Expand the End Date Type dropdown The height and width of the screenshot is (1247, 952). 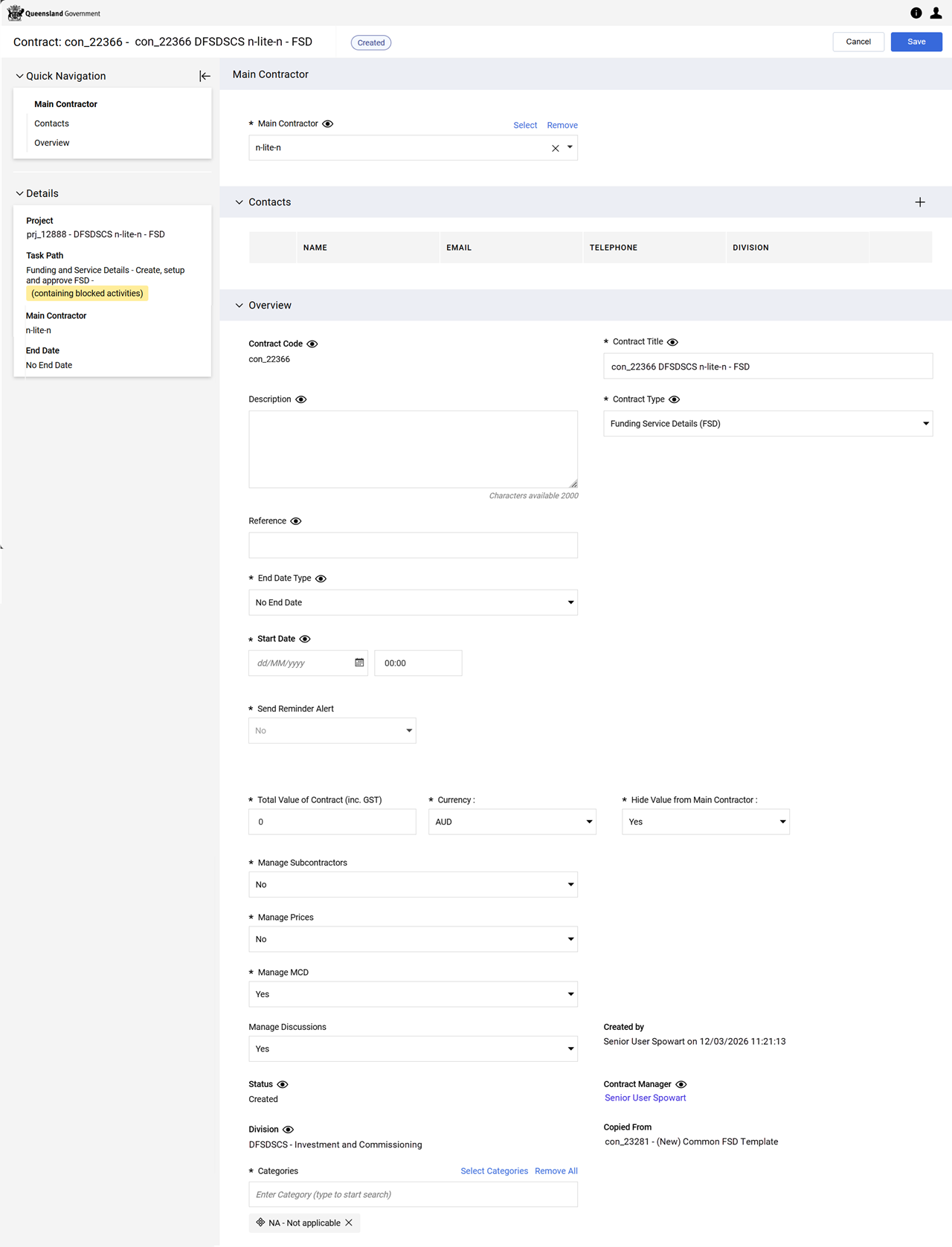(413, 602)
